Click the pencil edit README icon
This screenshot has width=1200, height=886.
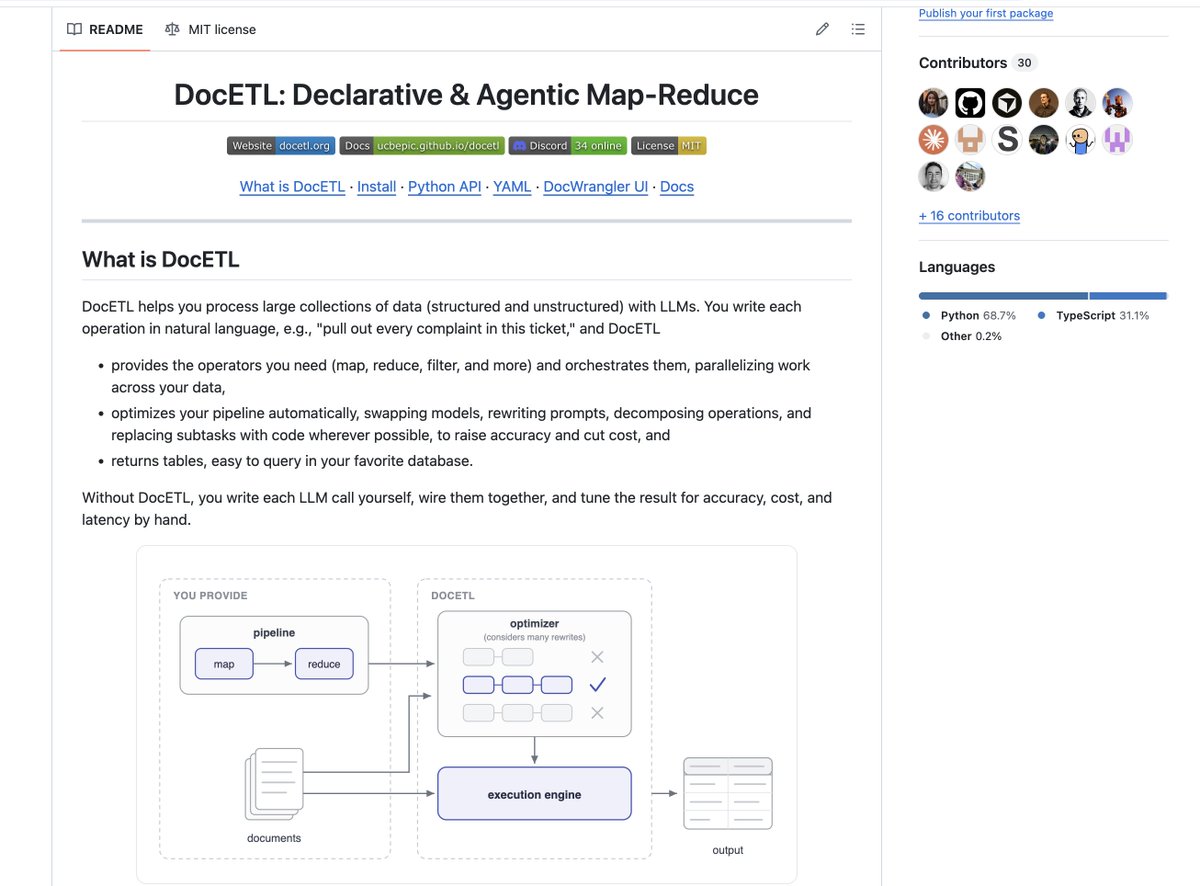click(x=822, y=29)
